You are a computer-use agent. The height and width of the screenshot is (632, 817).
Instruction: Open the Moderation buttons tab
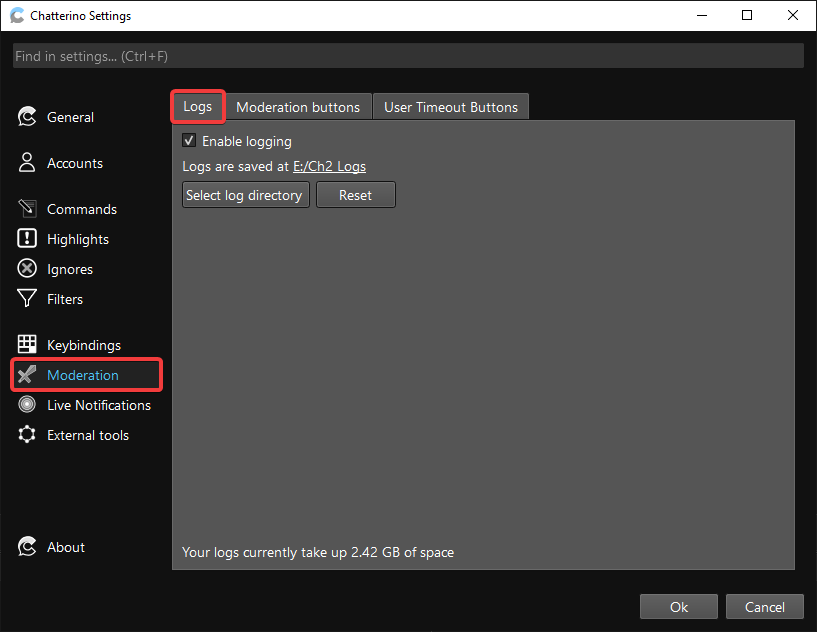(298, 107)
